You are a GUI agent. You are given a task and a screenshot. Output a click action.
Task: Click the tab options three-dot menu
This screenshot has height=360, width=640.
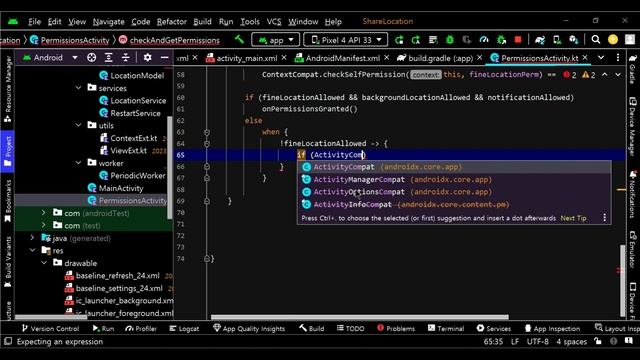point(618,58)
